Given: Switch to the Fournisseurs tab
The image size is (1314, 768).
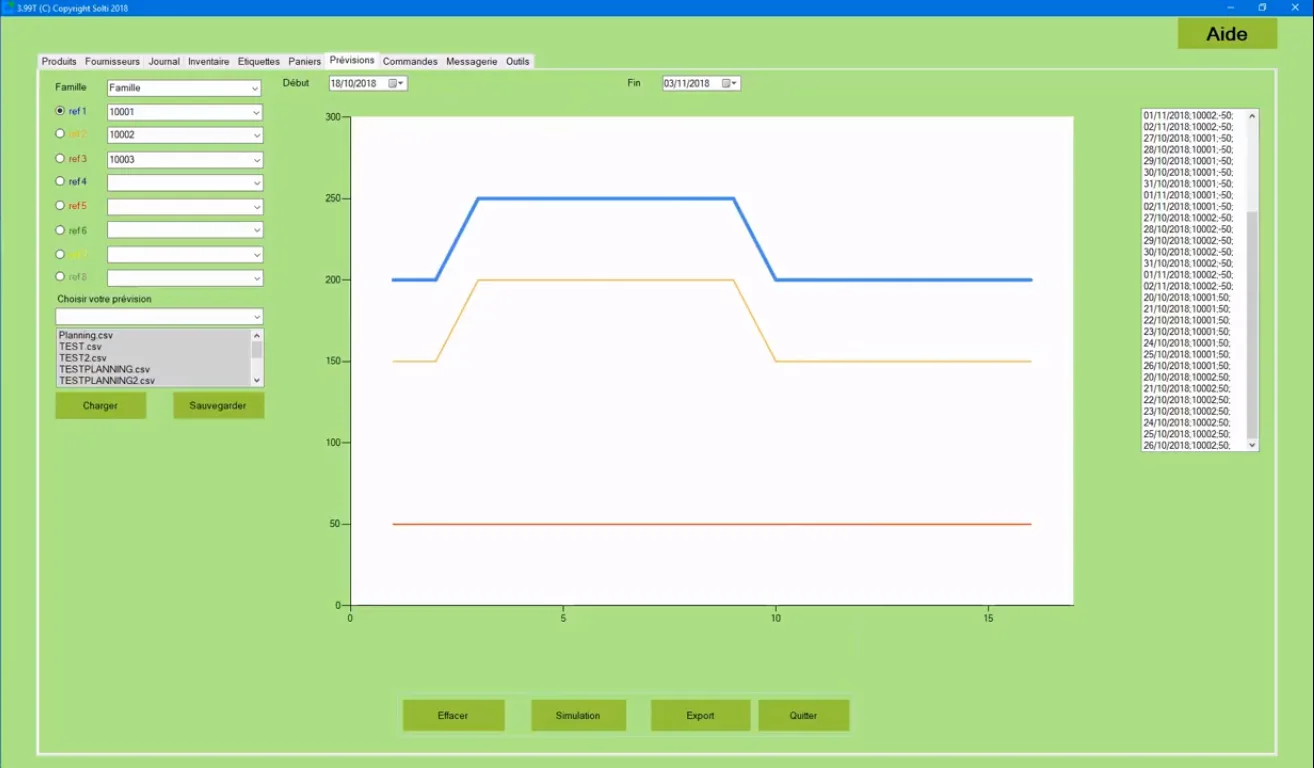Looking at the screenshot, I should click(x=113, y=61).
